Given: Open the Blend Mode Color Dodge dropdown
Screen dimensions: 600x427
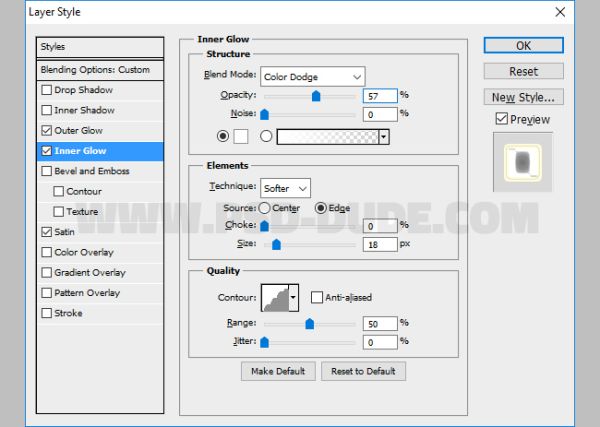Looking at the screenshot, I should (313, 77).
